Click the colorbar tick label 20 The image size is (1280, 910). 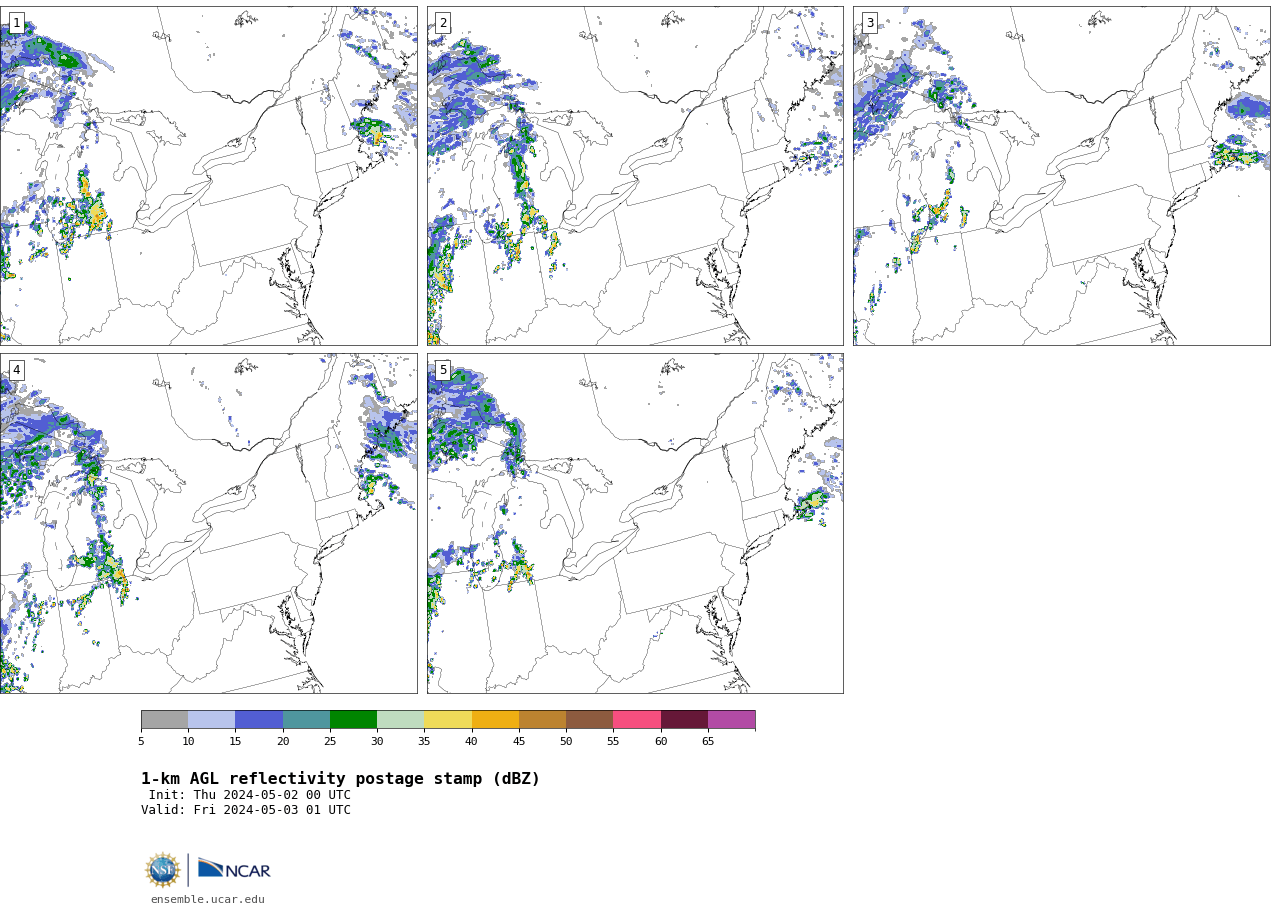[x=283, y=741]
